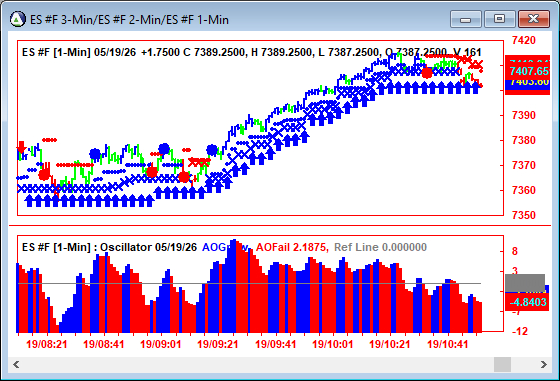This screenshot has width=560, height=381.
Task: Click the 7370 price axis label
Action: click(524, 165)
